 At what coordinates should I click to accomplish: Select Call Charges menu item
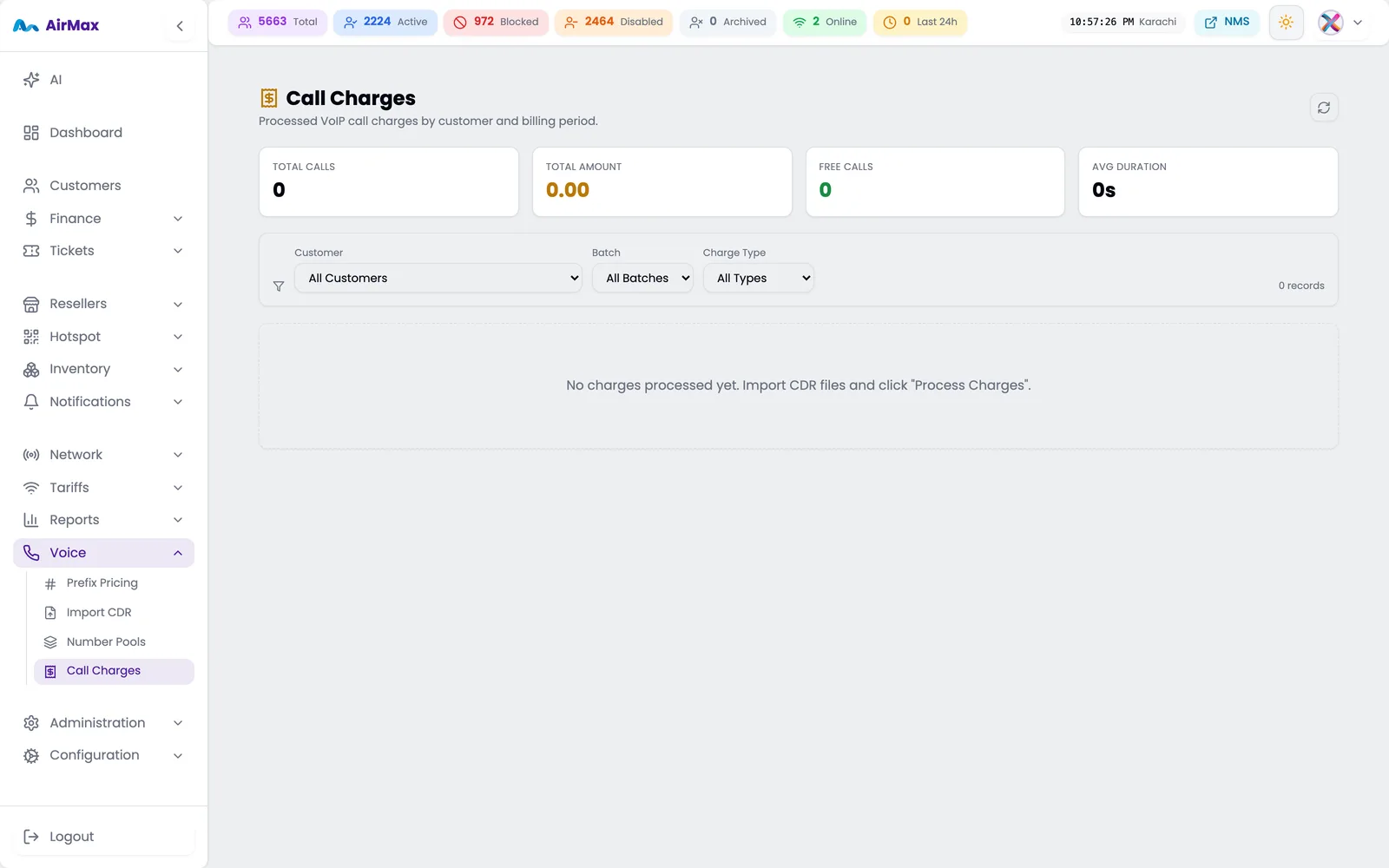coord(114,671)
